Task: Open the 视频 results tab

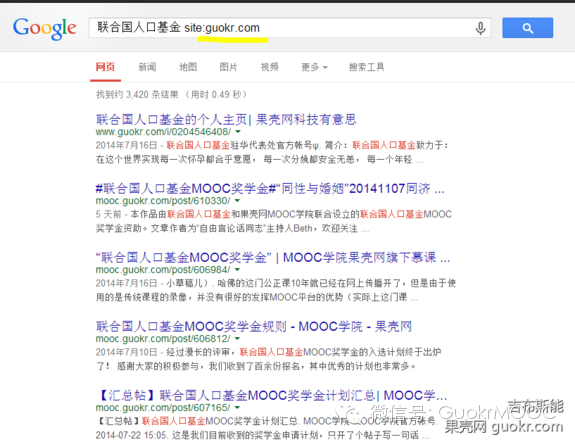Action: point(270,67)
